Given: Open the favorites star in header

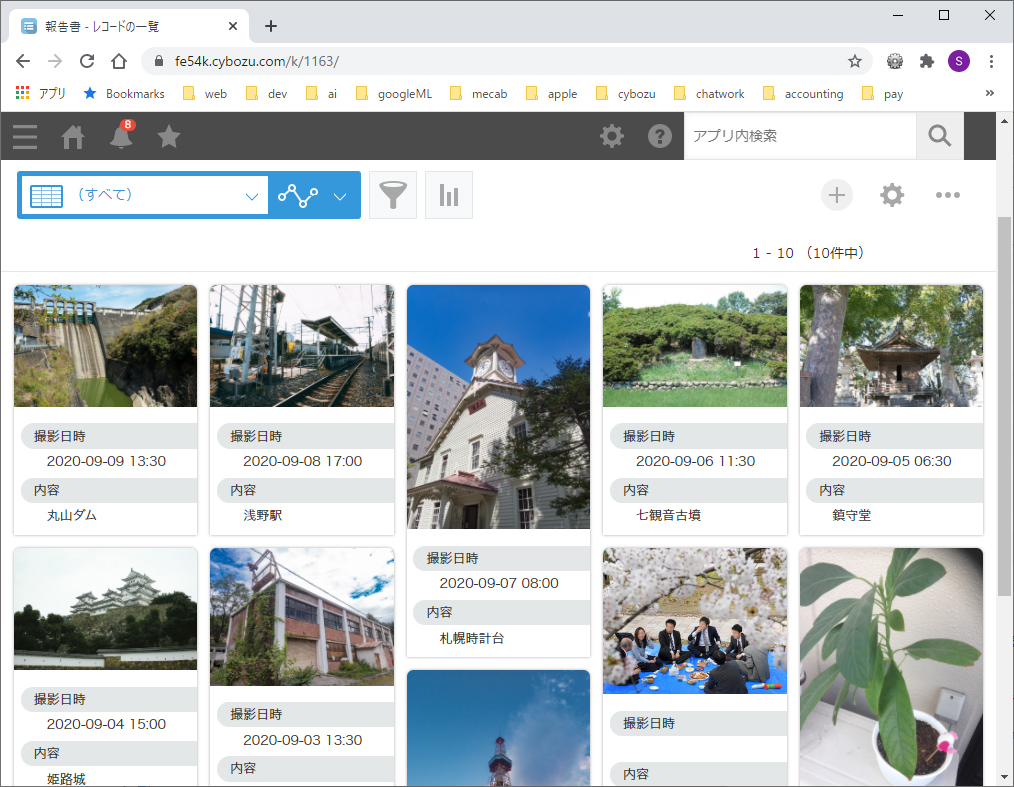Looking at the screenshot, I should (x=169, y=137).
